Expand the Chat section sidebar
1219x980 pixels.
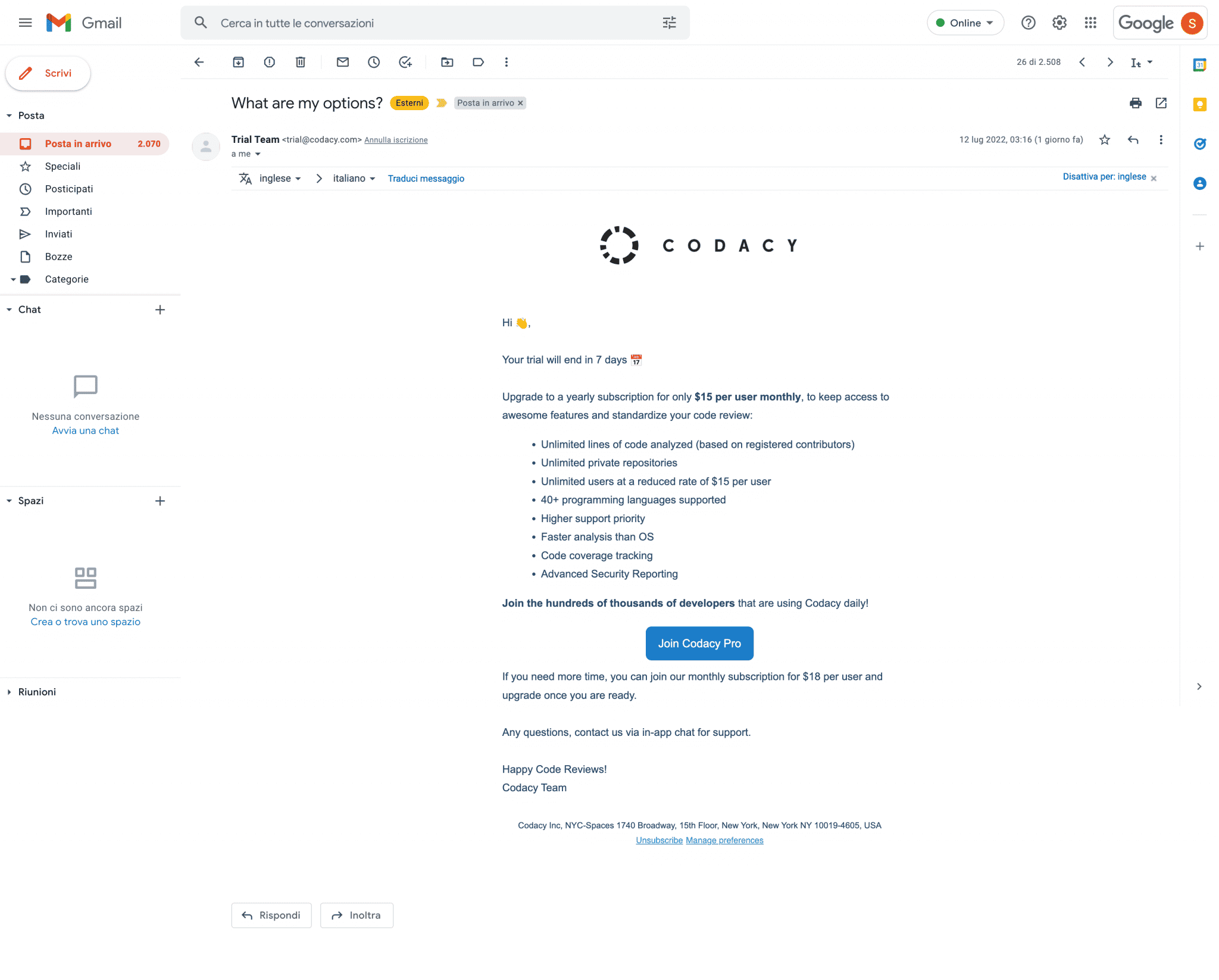click(9, 309)
